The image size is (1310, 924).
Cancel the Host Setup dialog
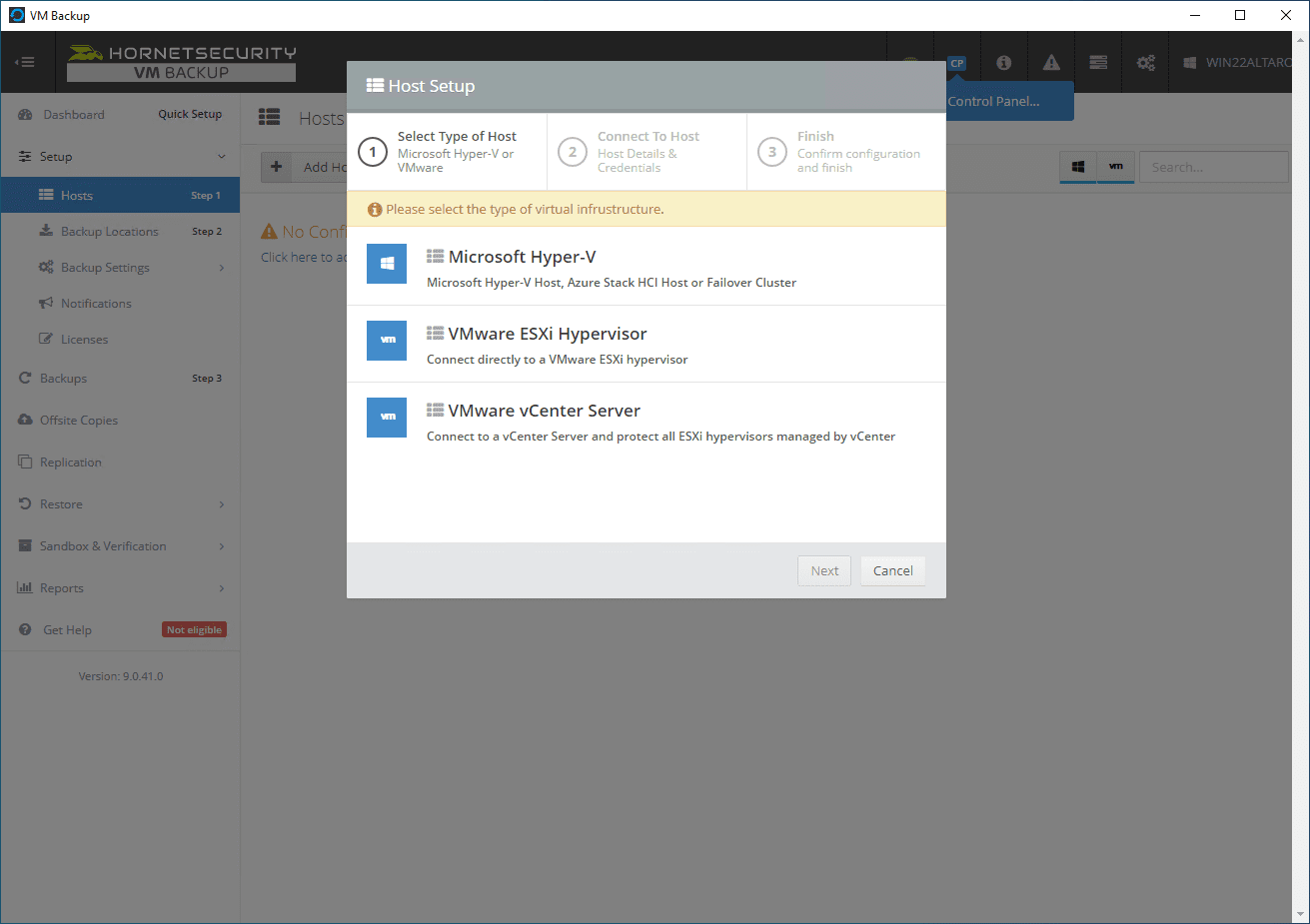[893, 570]
